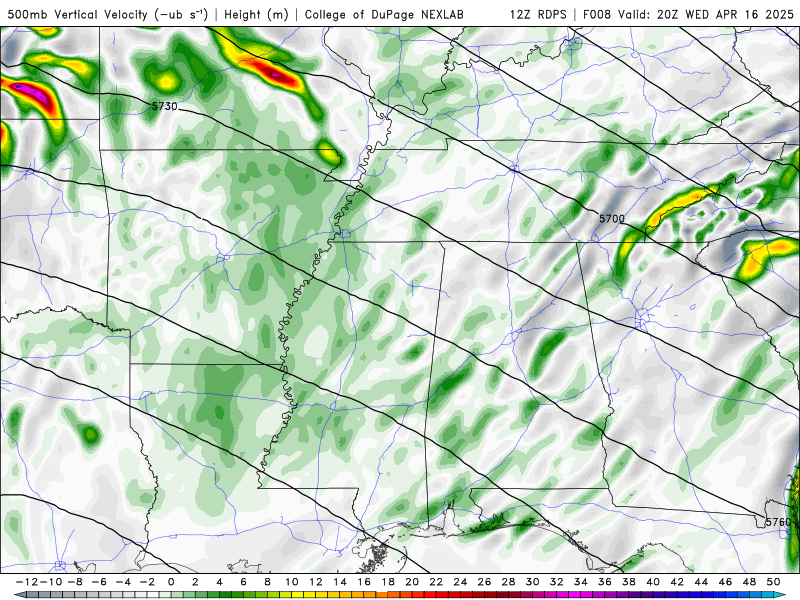Click 'College of DuPage NEXLAB' header text

(x=384, y=14)
